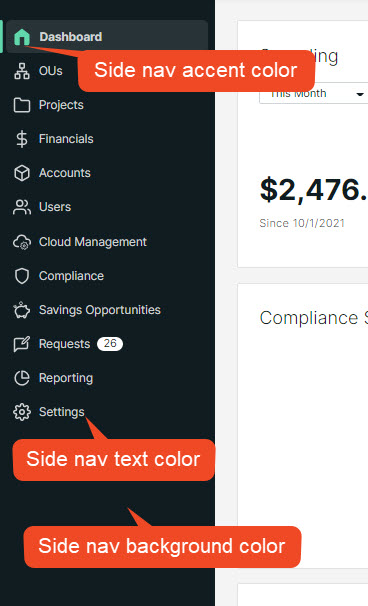
Task: Click the Accounts cube icon
Action: pyautogui.click(x=22, y=173)
